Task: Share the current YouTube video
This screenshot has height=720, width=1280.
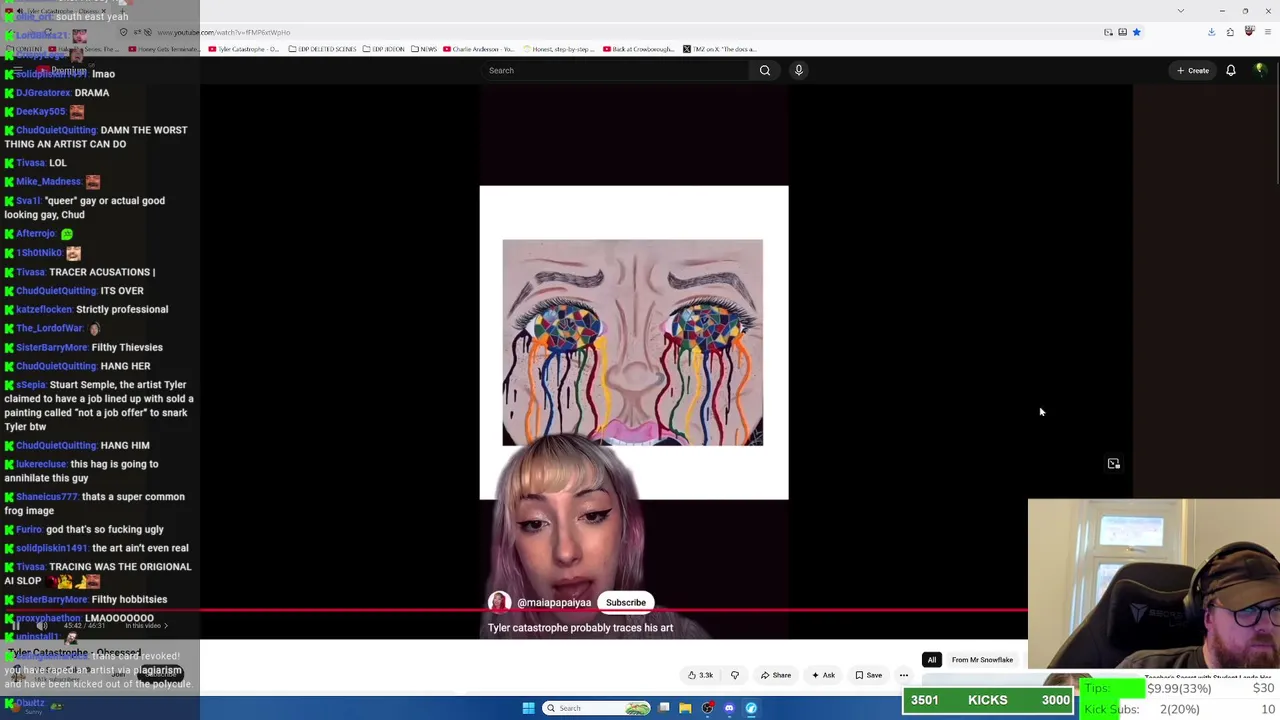Action: tap(776, 675)
